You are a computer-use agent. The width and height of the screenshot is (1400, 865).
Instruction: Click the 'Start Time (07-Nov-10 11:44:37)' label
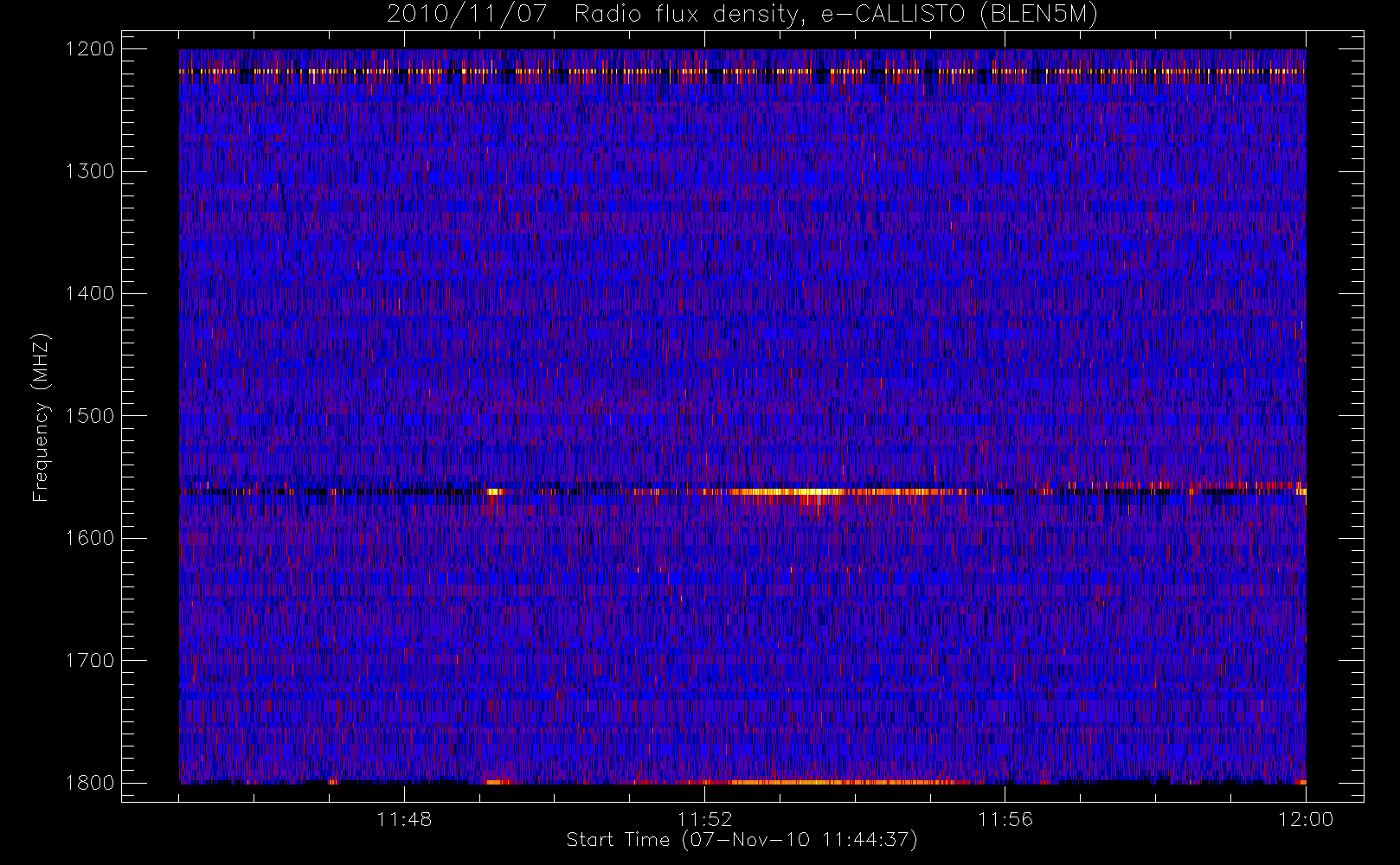click(x=742, y=840)
